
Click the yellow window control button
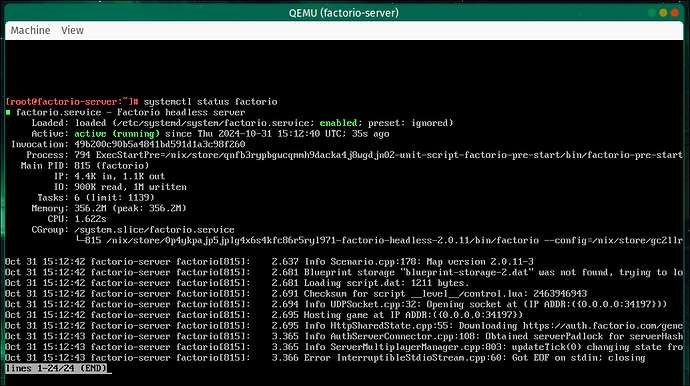[x=663, y=13]
